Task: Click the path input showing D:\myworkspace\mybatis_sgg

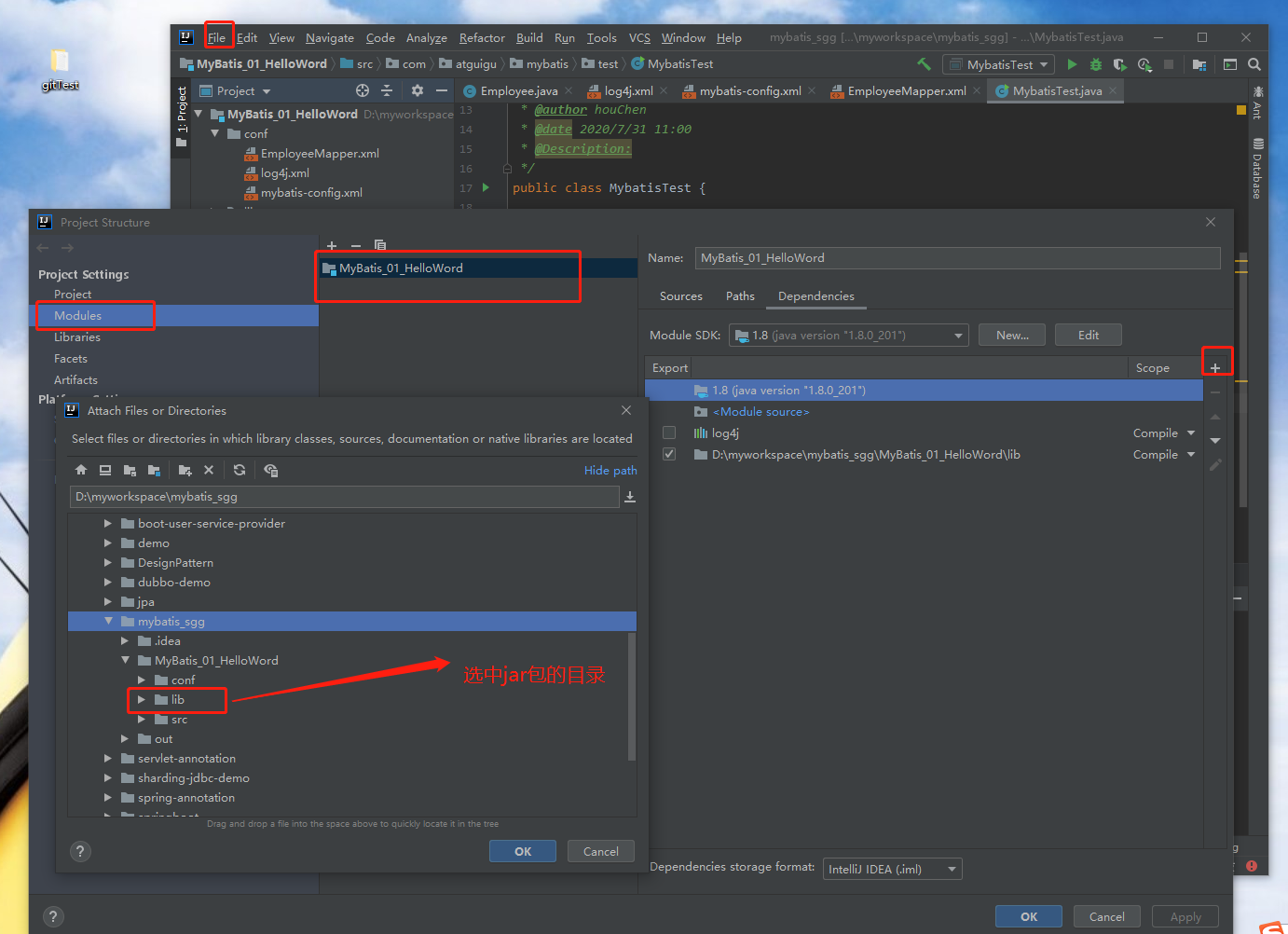Action: [345, 497]
